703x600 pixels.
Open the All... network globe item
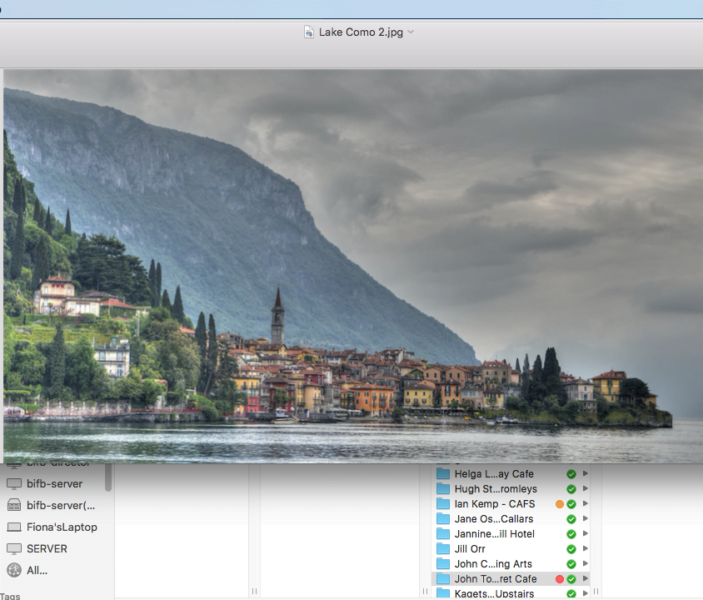point(37,570)
